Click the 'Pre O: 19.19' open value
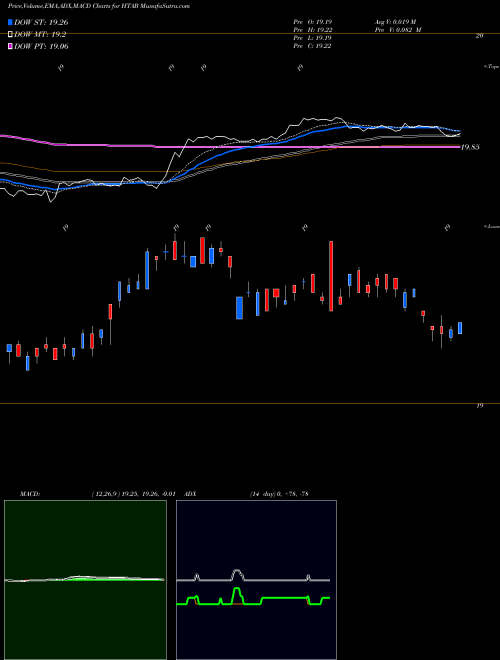500x660 pixels. (312, 22)
